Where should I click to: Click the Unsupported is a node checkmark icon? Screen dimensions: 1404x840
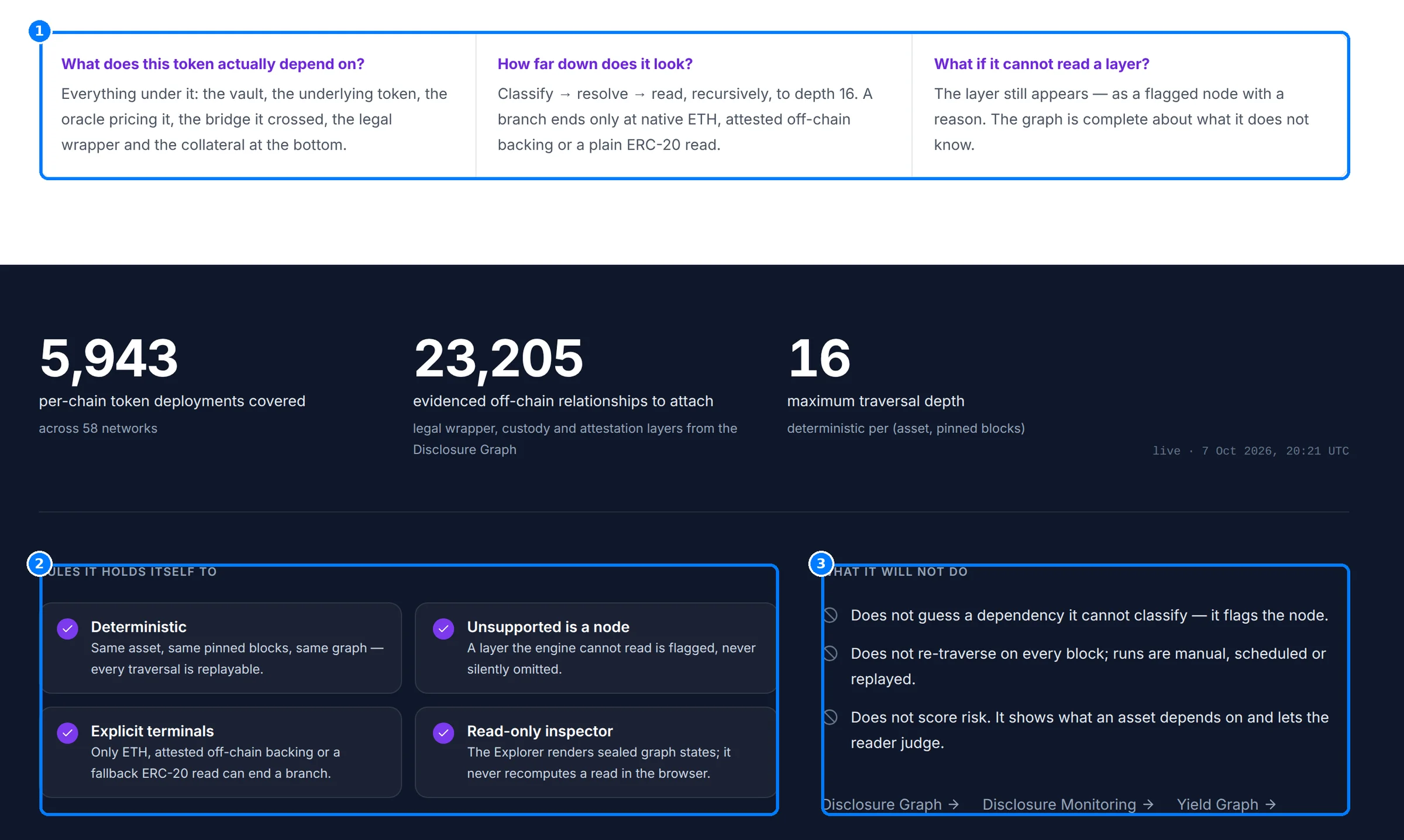tap(443, 629)
